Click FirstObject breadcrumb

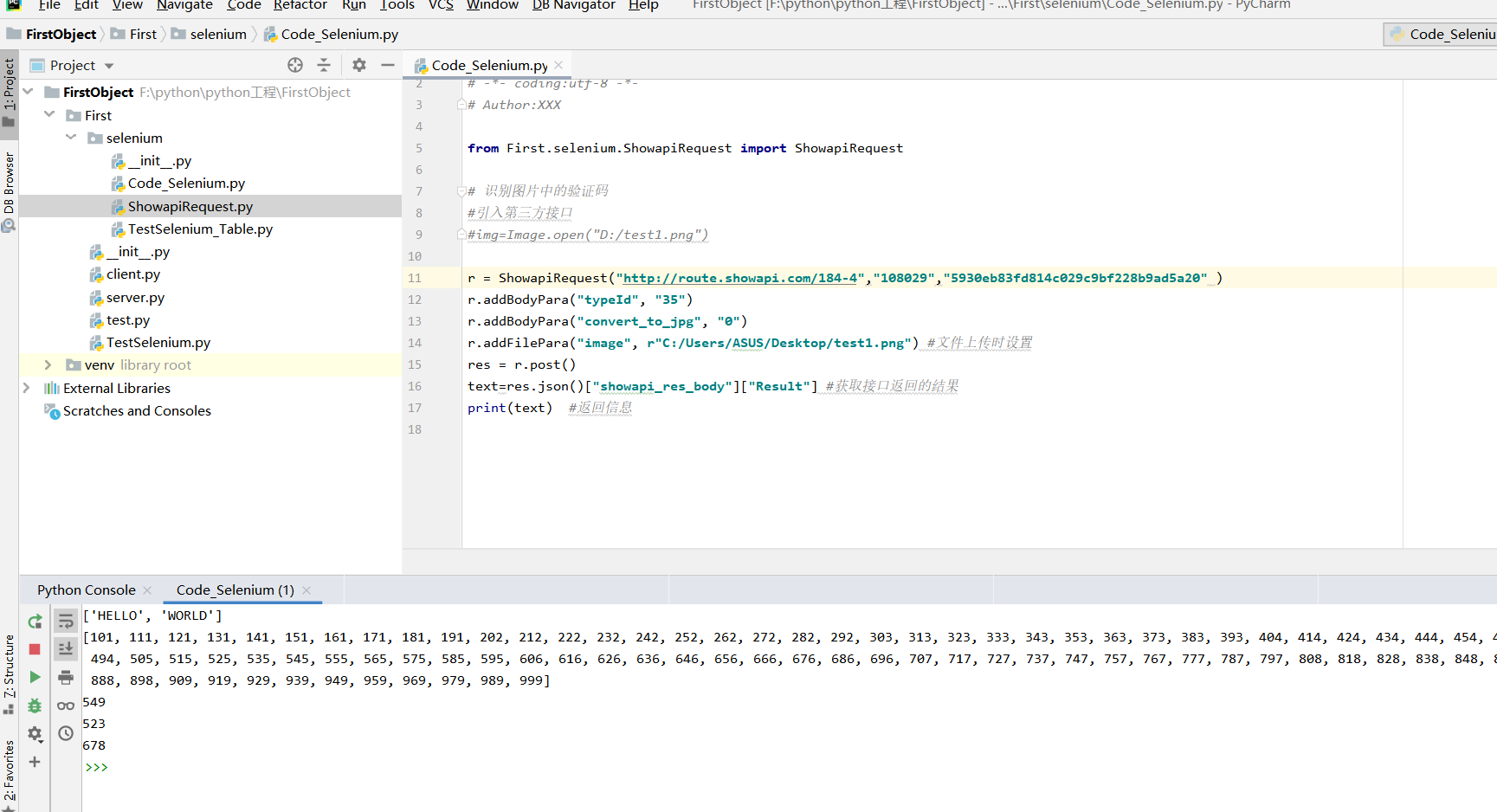tap(61, 35)
